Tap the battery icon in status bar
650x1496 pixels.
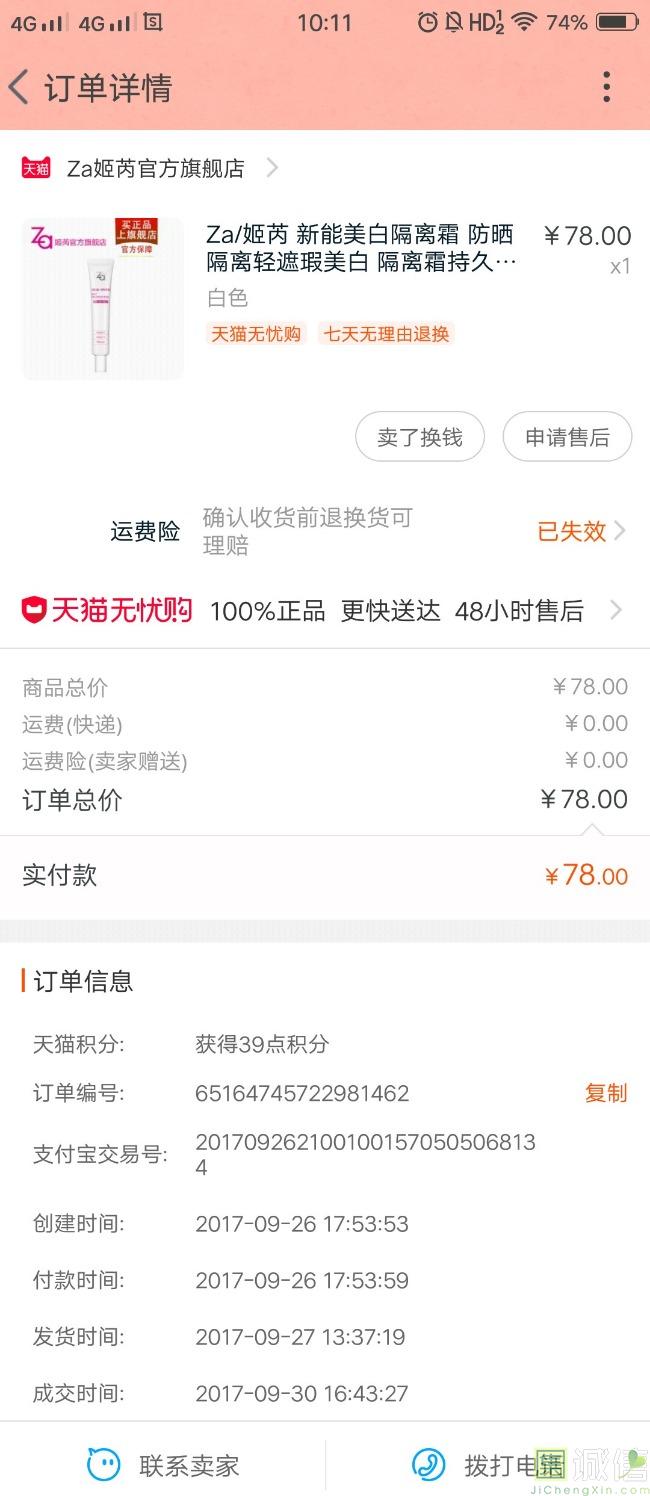[x=617, y=21]
